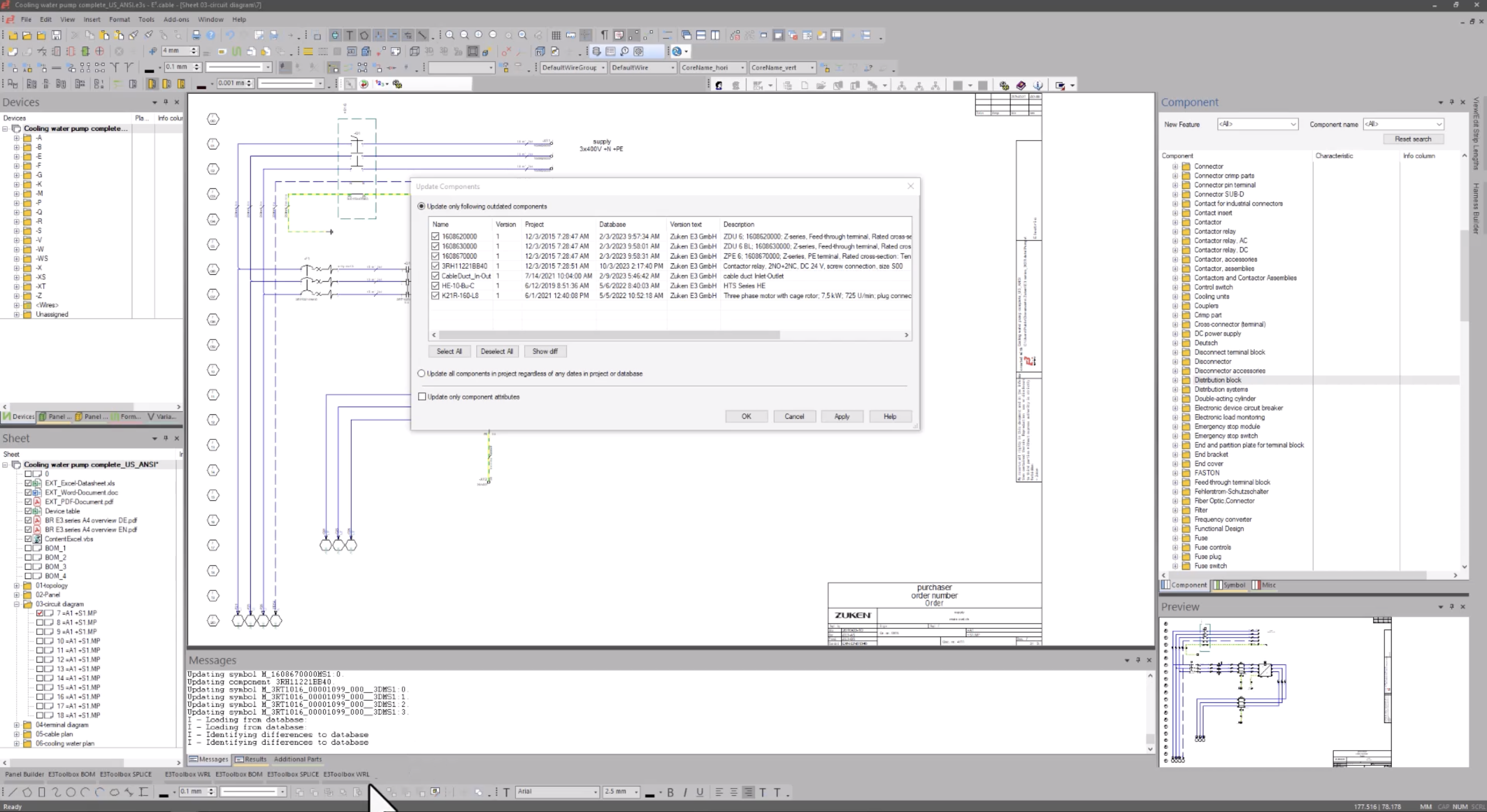Open the Add-ons menu
Image resolution: width=1487 pixels, height=812 pixels.
click(176, 19)
